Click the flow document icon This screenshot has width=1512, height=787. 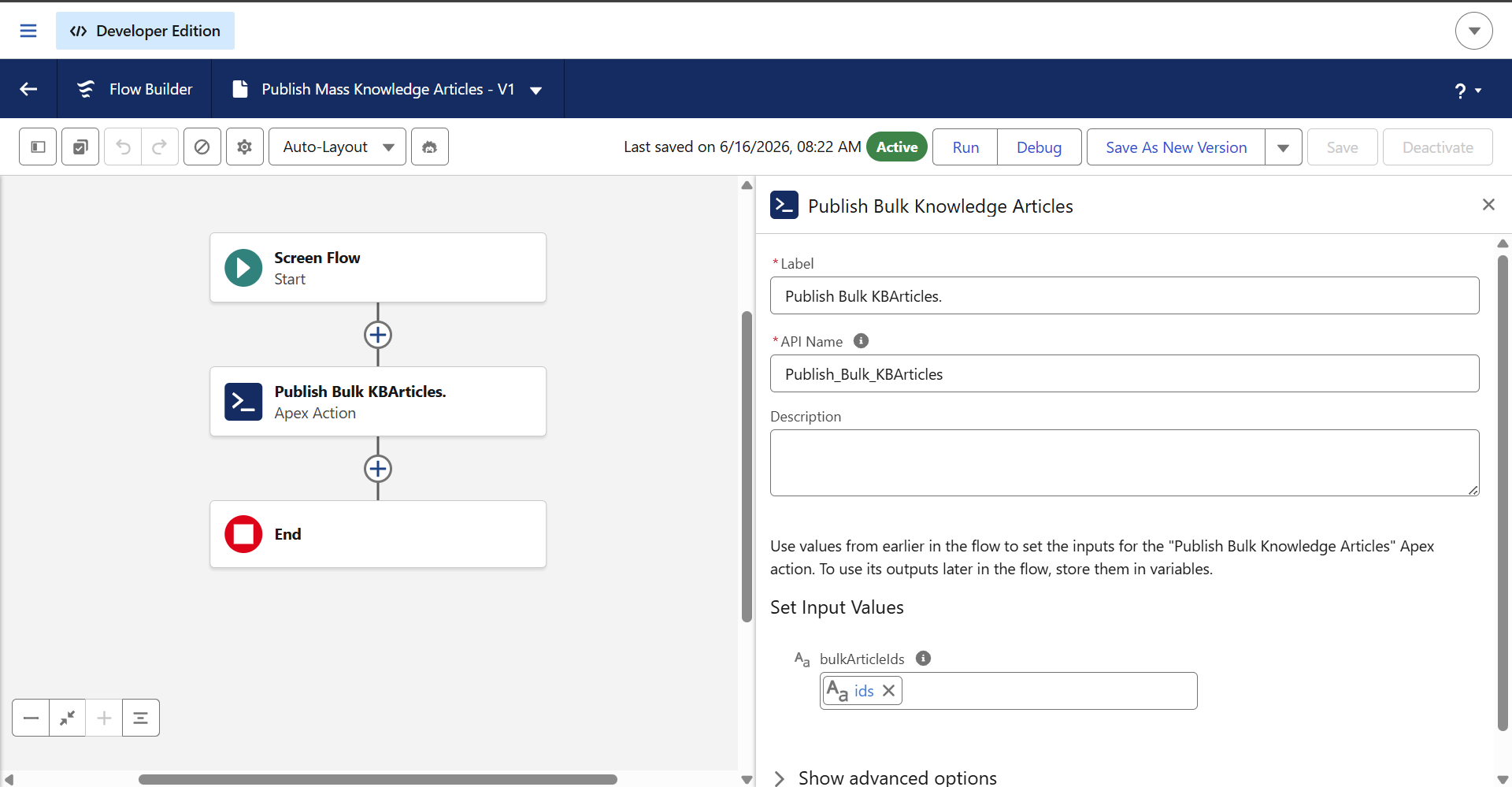click(240, 89)
